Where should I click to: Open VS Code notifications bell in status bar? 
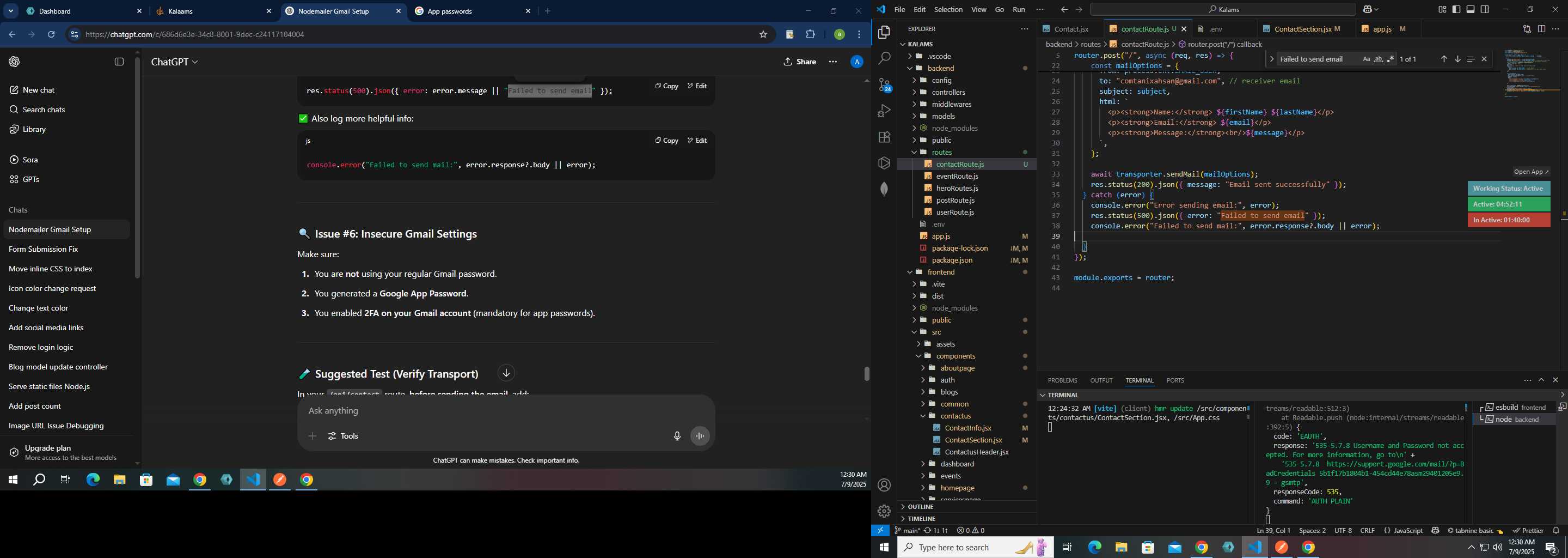point(1557,531)
